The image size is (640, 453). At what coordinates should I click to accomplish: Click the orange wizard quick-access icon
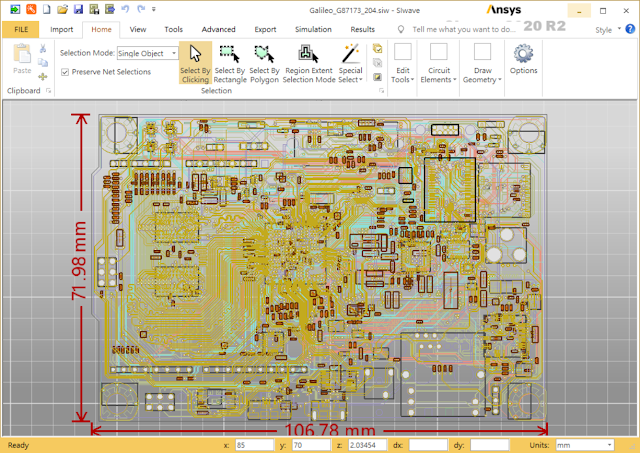click(31, 9)
